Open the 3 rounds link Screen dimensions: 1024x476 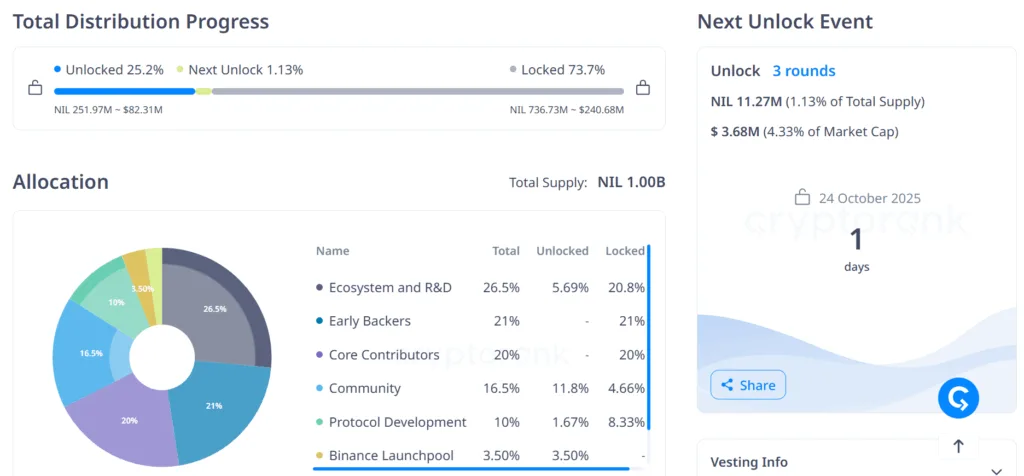click(803, 71)
